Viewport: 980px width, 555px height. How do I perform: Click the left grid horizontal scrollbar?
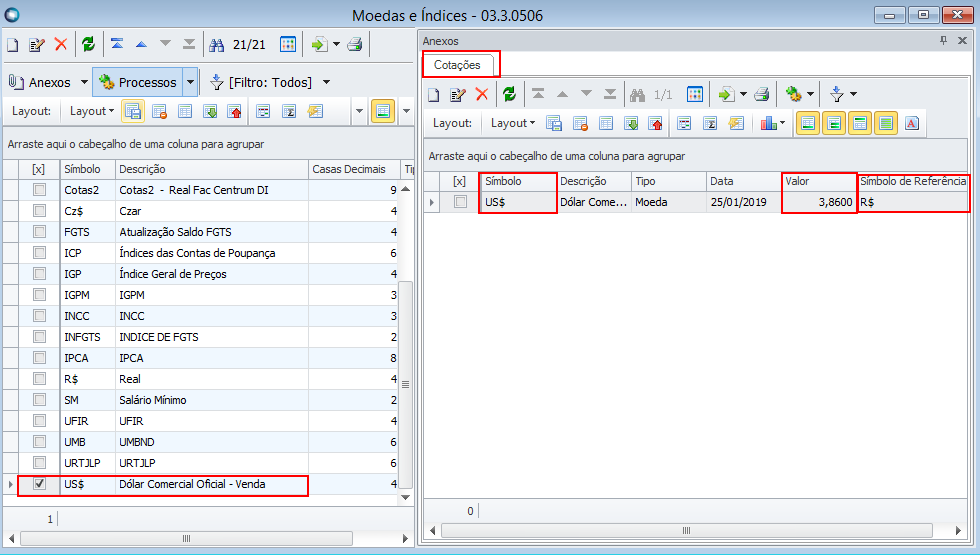[186, 538]
